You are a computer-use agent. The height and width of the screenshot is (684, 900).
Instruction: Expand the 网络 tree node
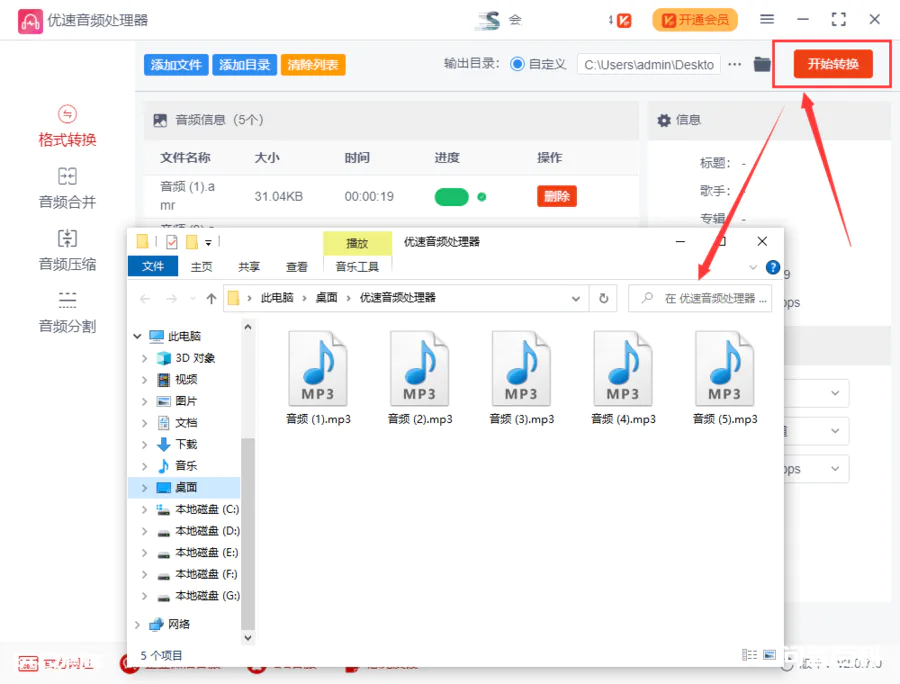click(x=137, y=624)
